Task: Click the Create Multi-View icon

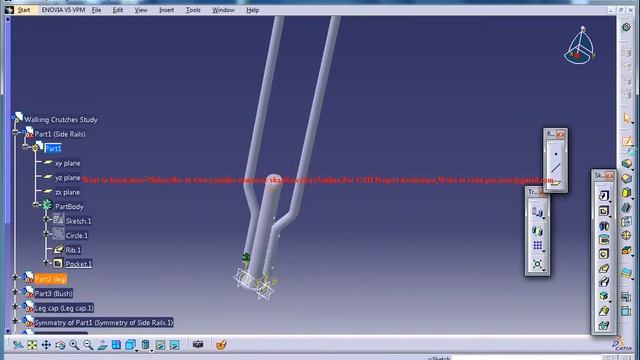Action: pos(116,345)
